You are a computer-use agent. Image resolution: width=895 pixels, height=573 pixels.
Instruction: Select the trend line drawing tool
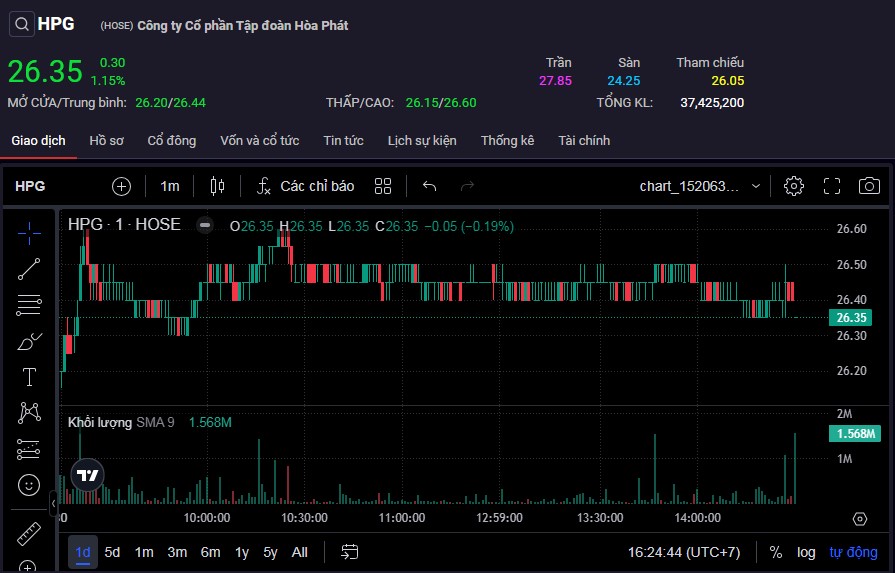click(x=29, y=268)
